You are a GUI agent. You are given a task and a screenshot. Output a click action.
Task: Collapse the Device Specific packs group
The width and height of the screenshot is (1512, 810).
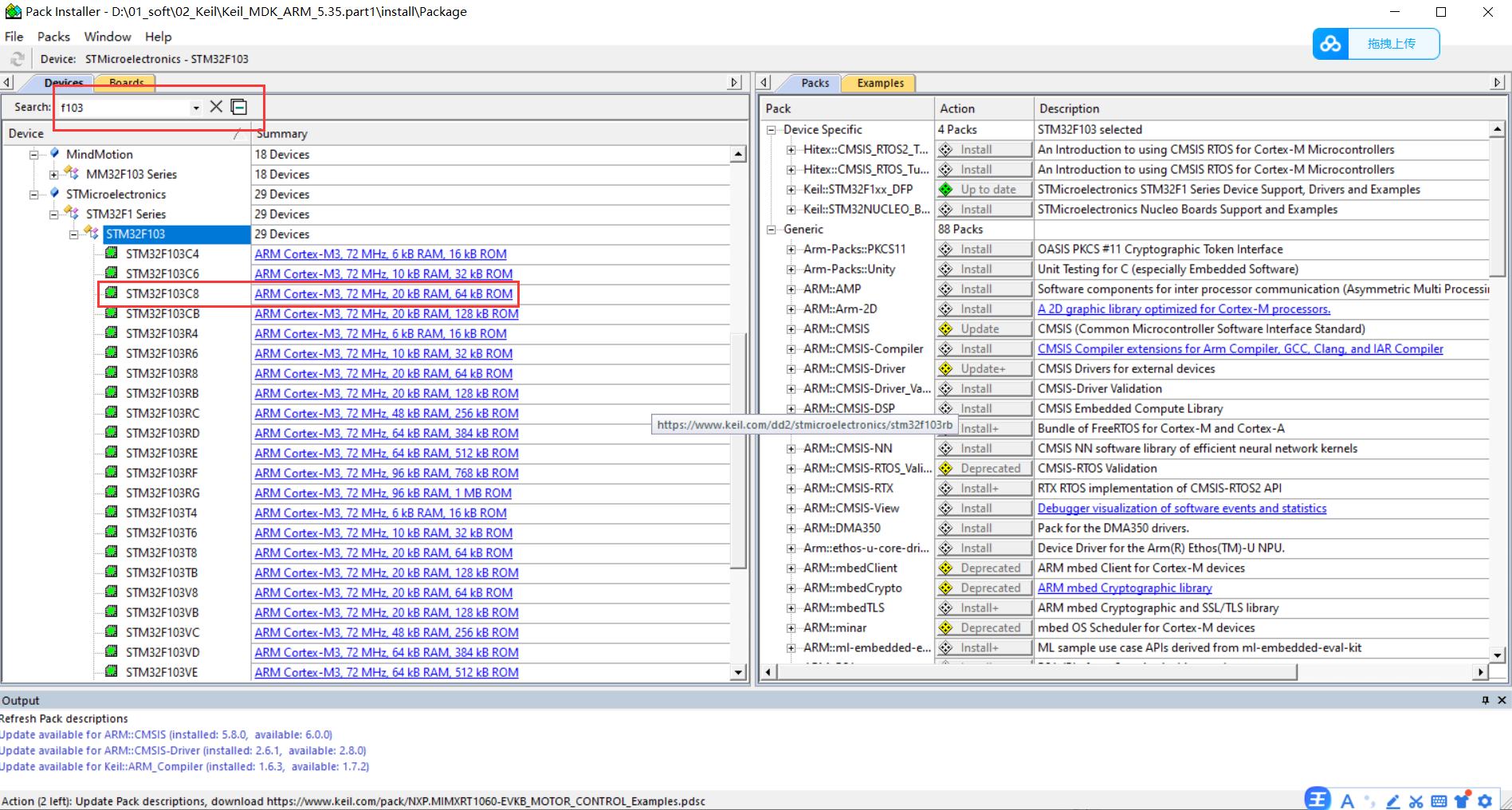(771, 130)
